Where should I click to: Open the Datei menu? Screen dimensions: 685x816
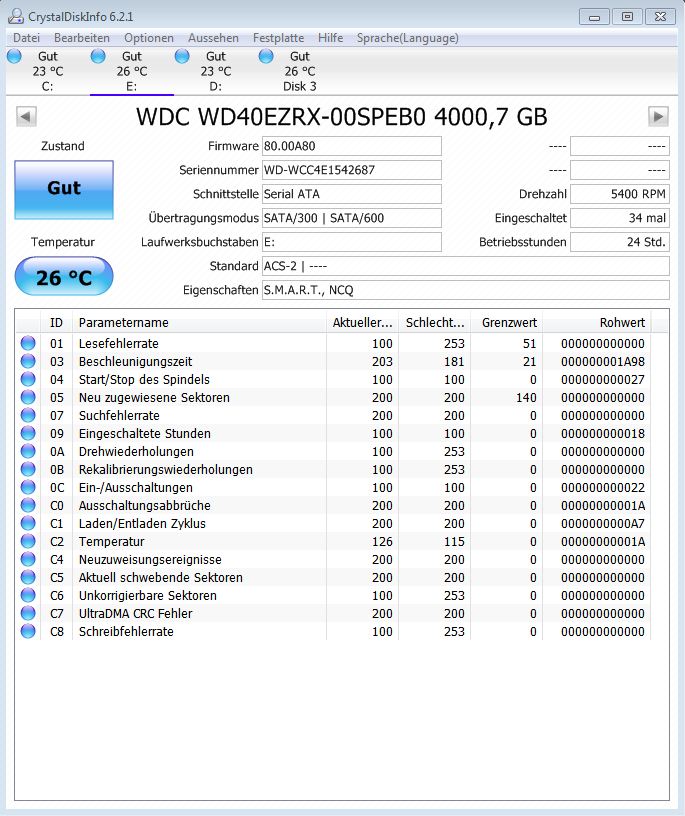[26, 38]
